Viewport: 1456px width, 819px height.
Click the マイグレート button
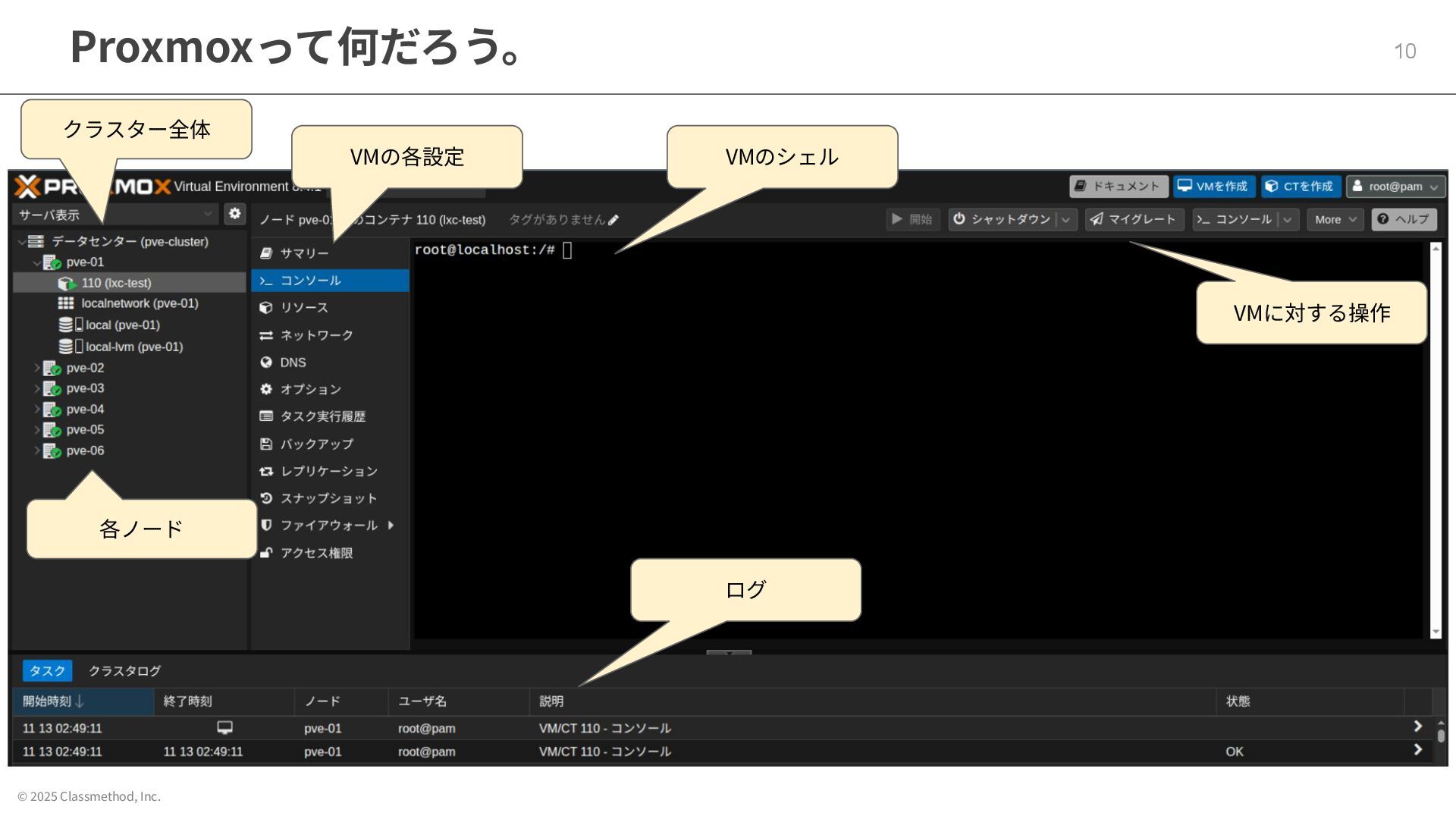pyautogui.click(x=1133, y=220)
